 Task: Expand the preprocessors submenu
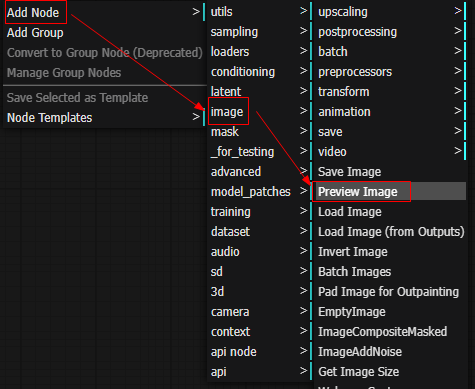(x=391, y=72)
